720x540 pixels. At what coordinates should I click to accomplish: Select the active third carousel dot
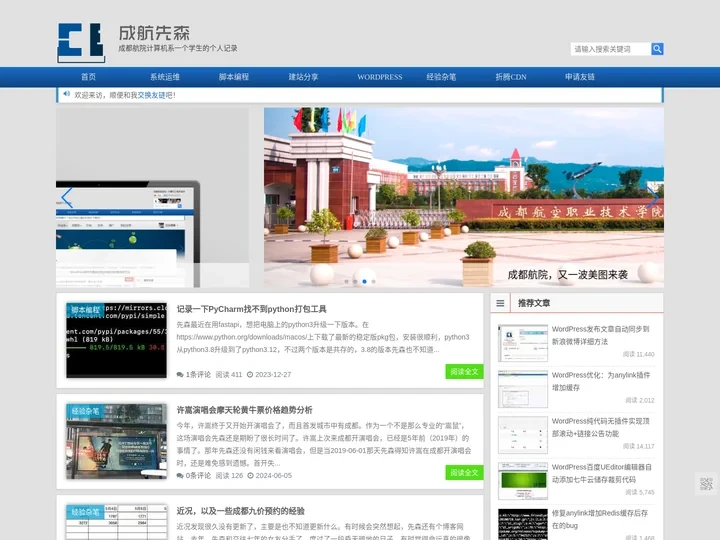(x=365, y=281)
